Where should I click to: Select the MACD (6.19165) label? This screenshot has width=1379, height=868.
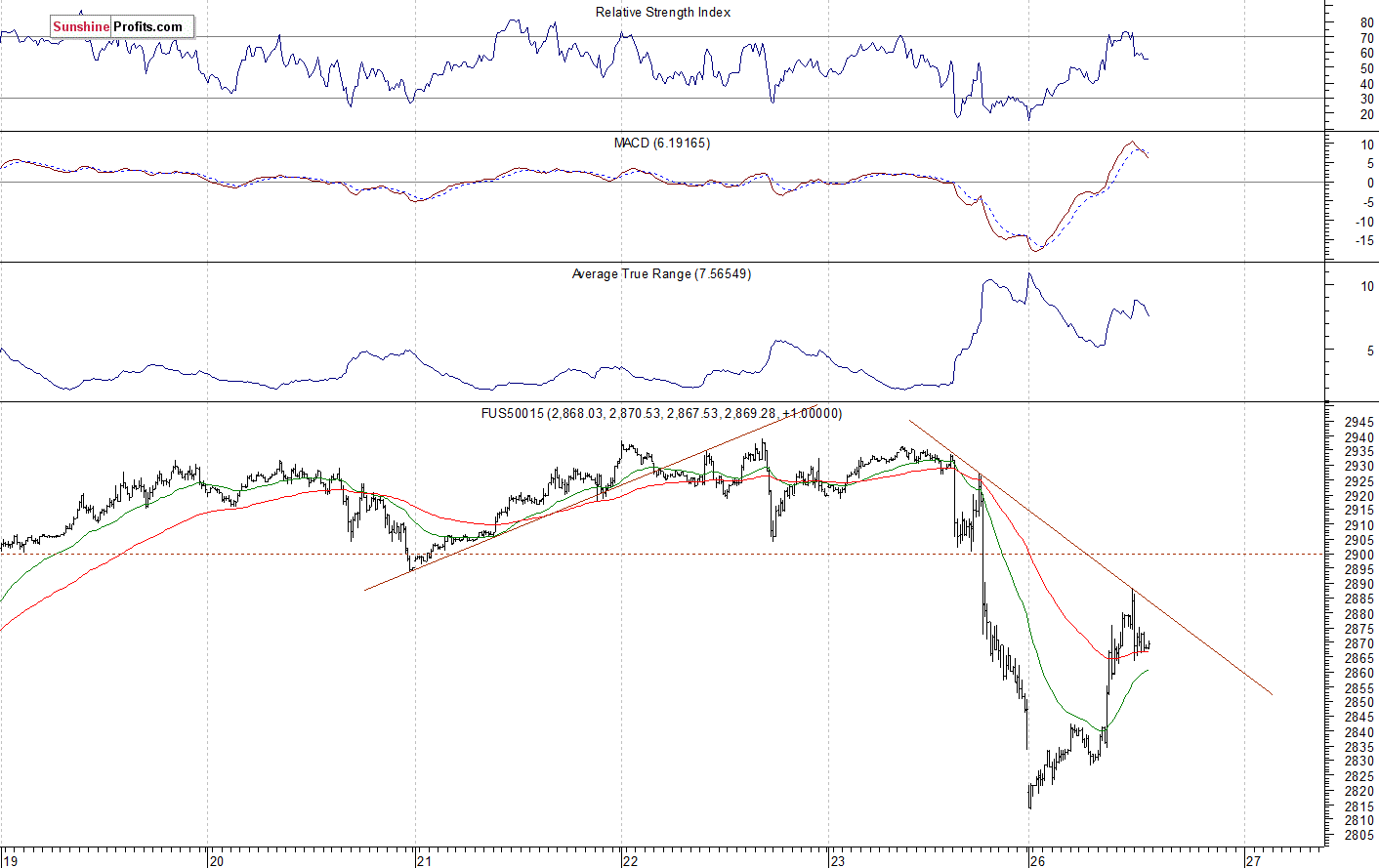coord(662,144)
